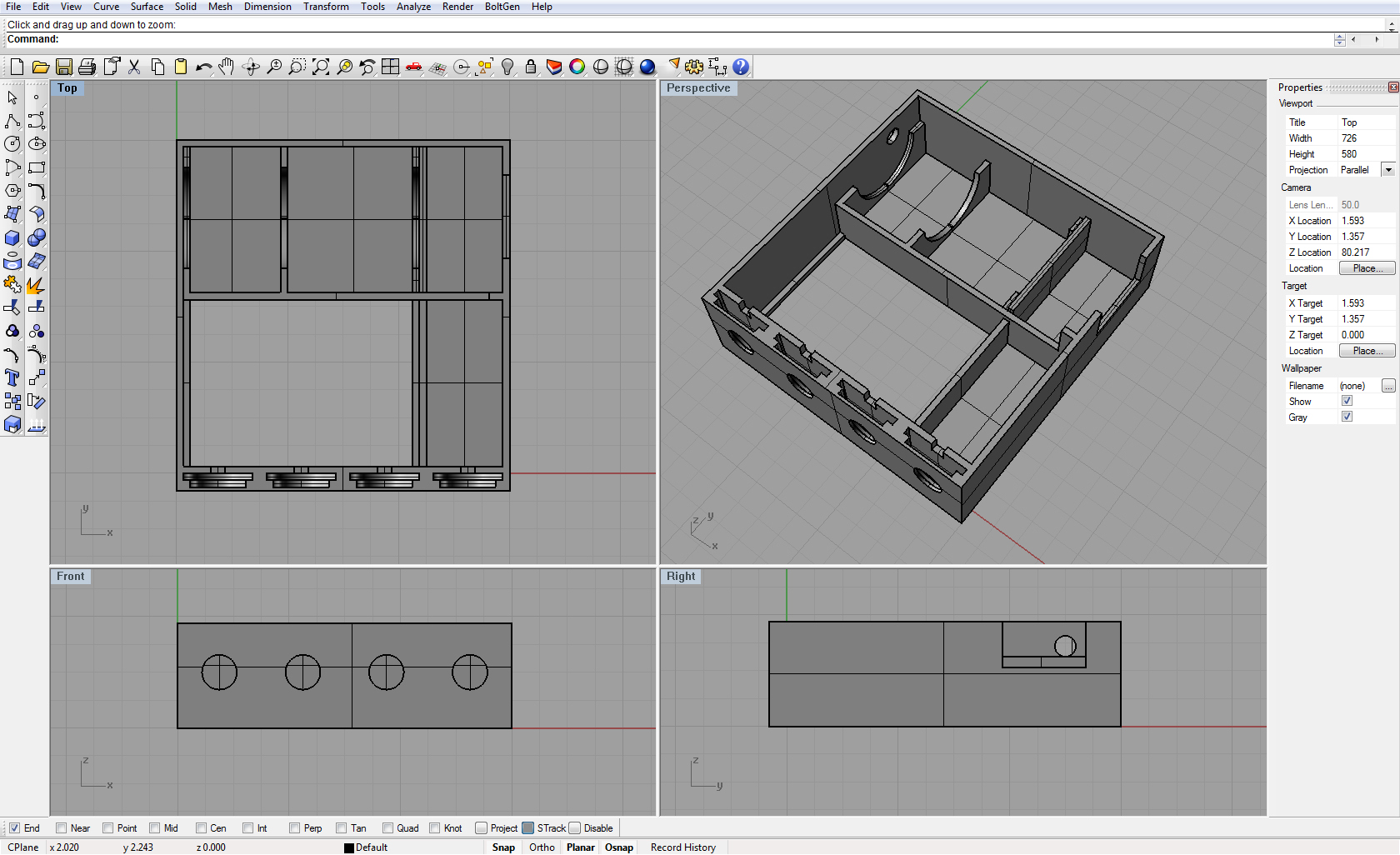
Task: Enable the Near osnap checkbox
Action: (x=61, y=828)
